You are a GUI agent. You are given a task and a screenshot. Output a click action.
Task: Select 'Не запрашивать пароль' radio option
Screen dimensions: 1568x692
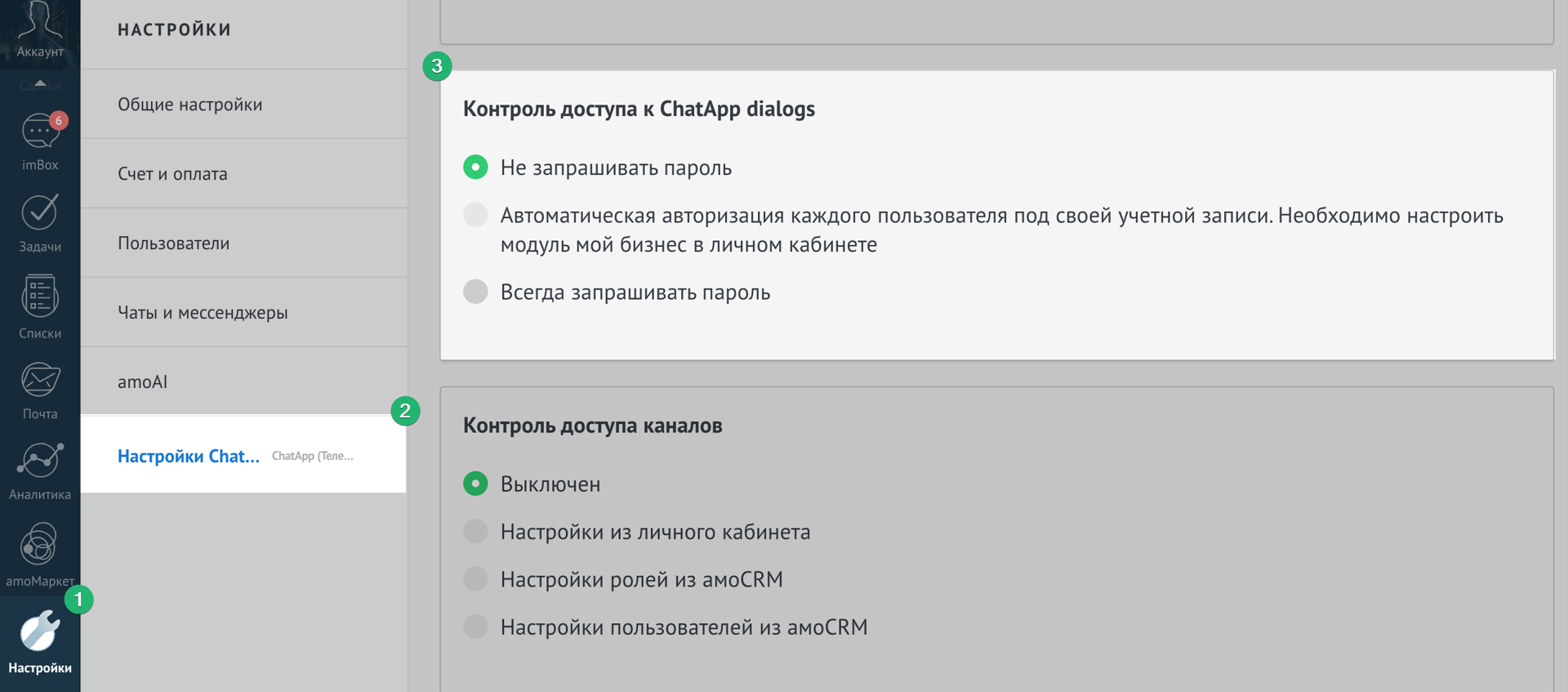[475, 167]
